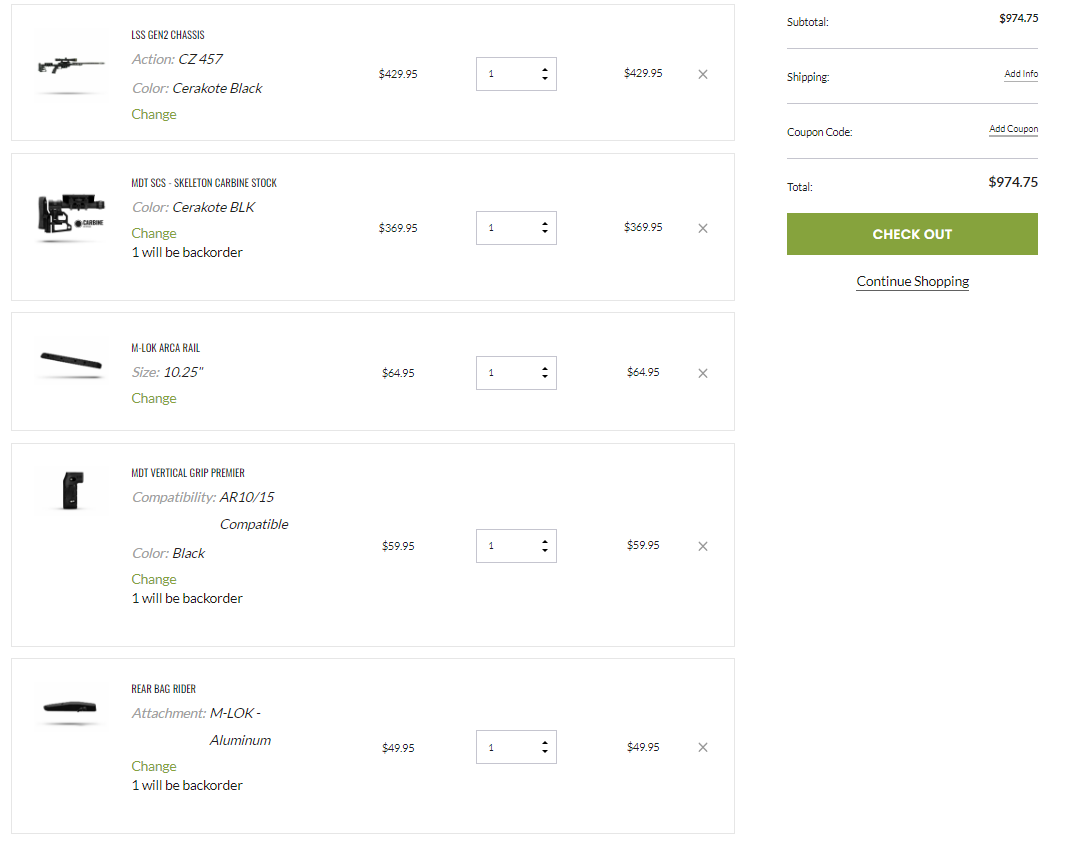Remove M-LOK Arca Rail from cart
The height and width of the screenshot is (845, 1070).
[x=702, y=373]
